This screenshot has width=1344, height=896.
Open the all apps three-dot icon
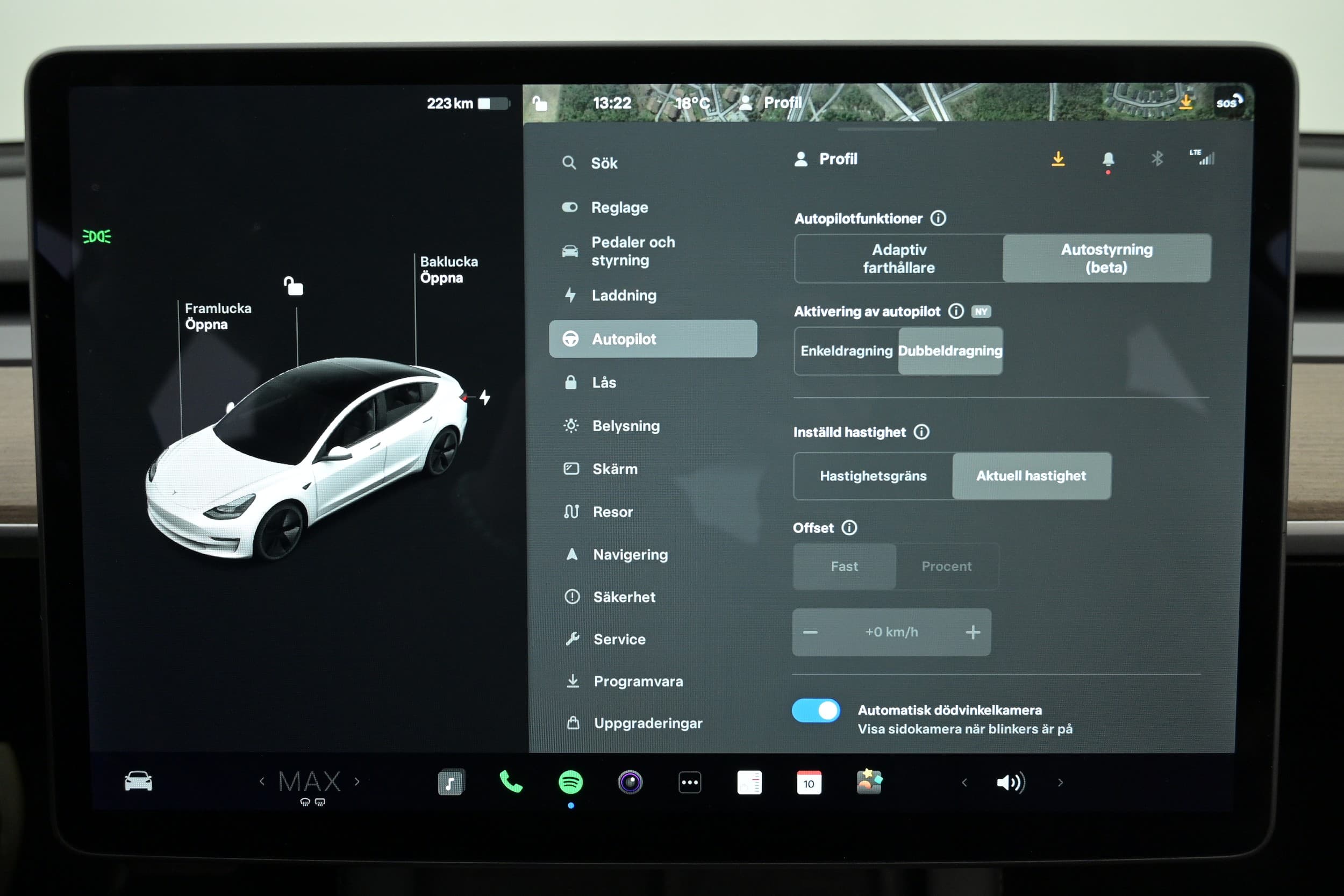pos(690,782)
